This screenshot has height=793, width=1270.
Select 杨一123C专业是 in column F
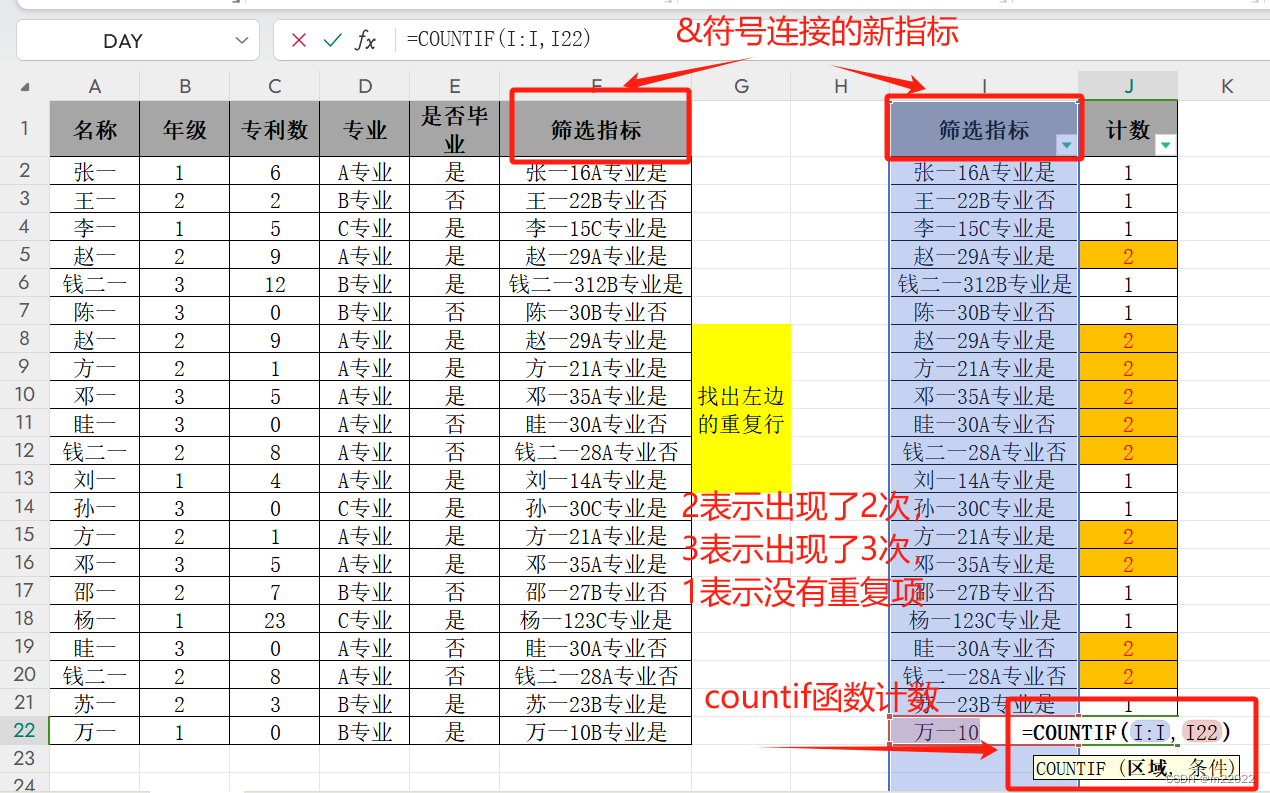point(596,619)
